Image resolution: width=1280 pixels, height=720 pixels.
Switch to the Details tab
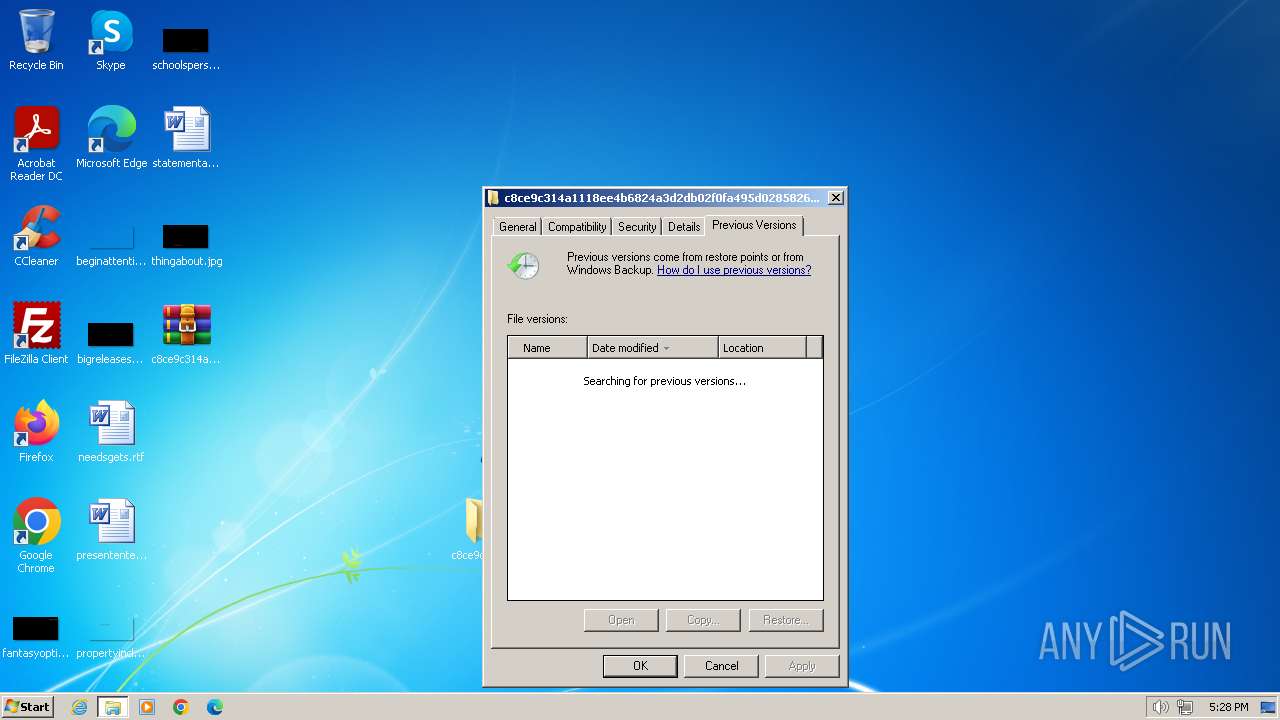[684, 227]
